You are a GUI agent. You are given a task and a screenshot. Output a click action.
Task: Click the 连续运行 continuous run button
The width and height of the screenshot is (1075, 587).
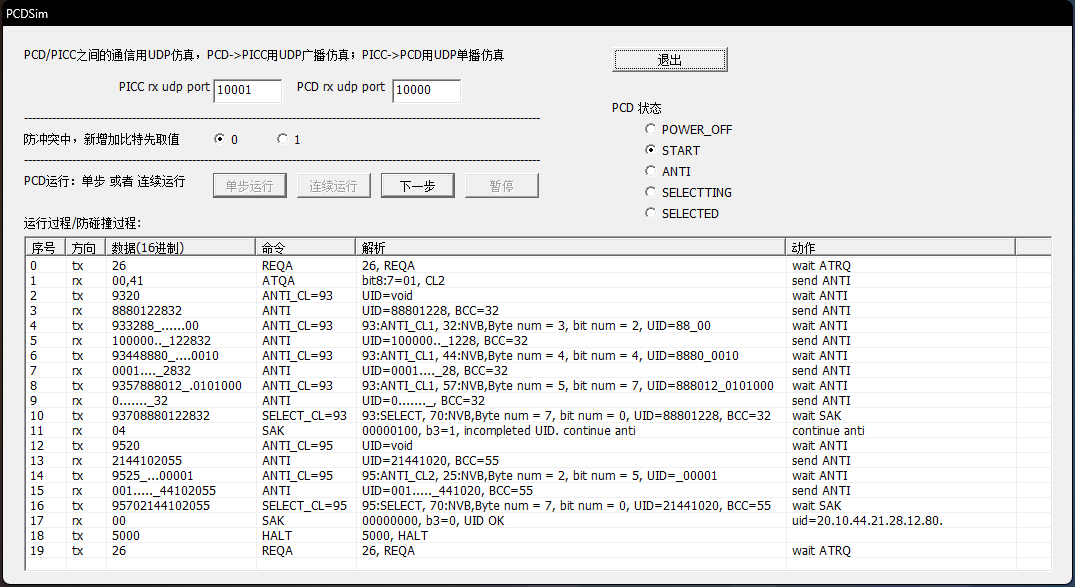333,186
